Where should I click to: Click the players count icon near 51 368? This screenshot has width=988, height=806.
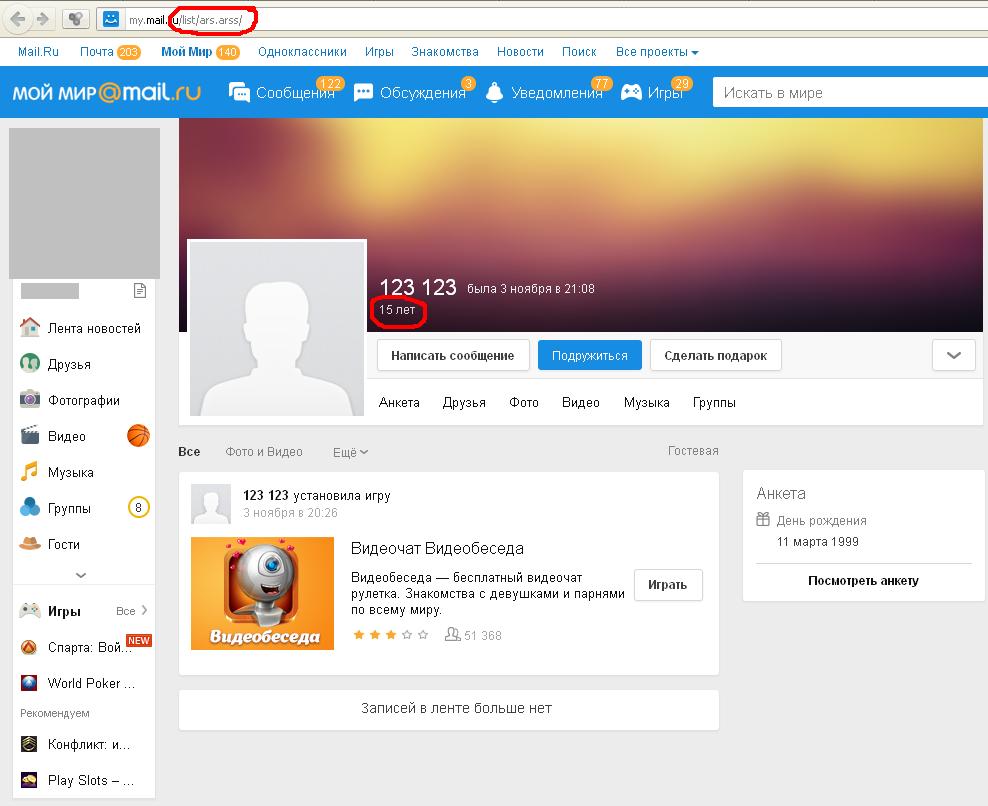pyautogui.click(x=452, y=635)
